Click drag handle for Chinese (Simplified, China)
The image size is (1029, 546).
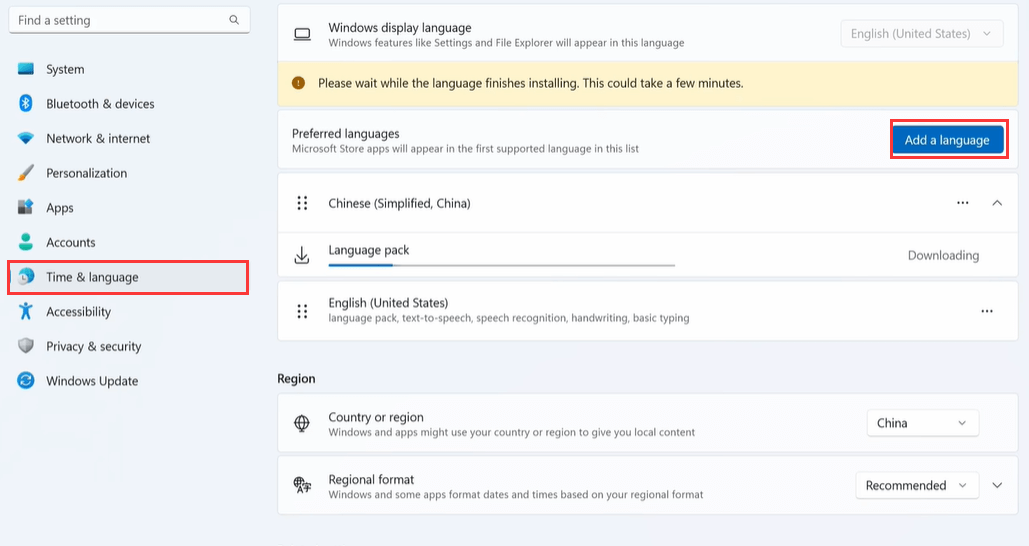click(302, 203)
